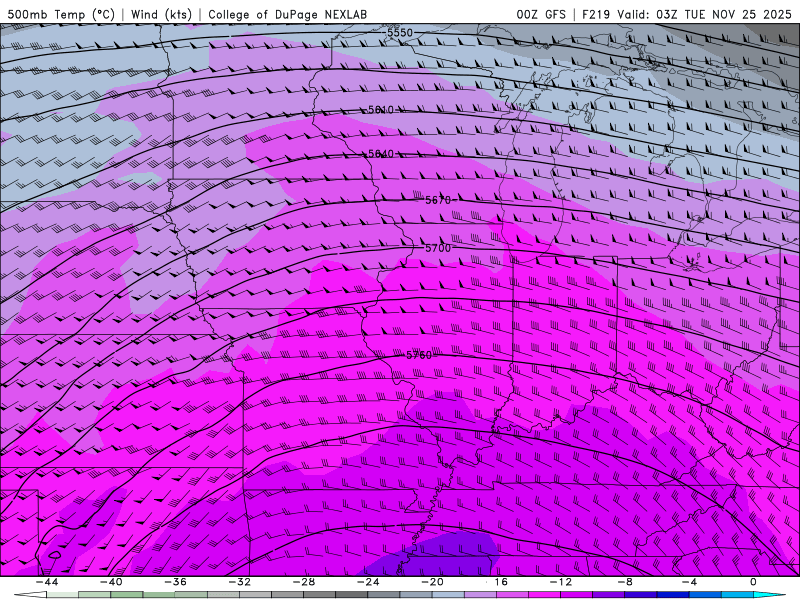The image size is (800, 600).
Task: Click the '500mb Temp (°C)' title text
Action: pyautogui.click(x=61, y=14)
